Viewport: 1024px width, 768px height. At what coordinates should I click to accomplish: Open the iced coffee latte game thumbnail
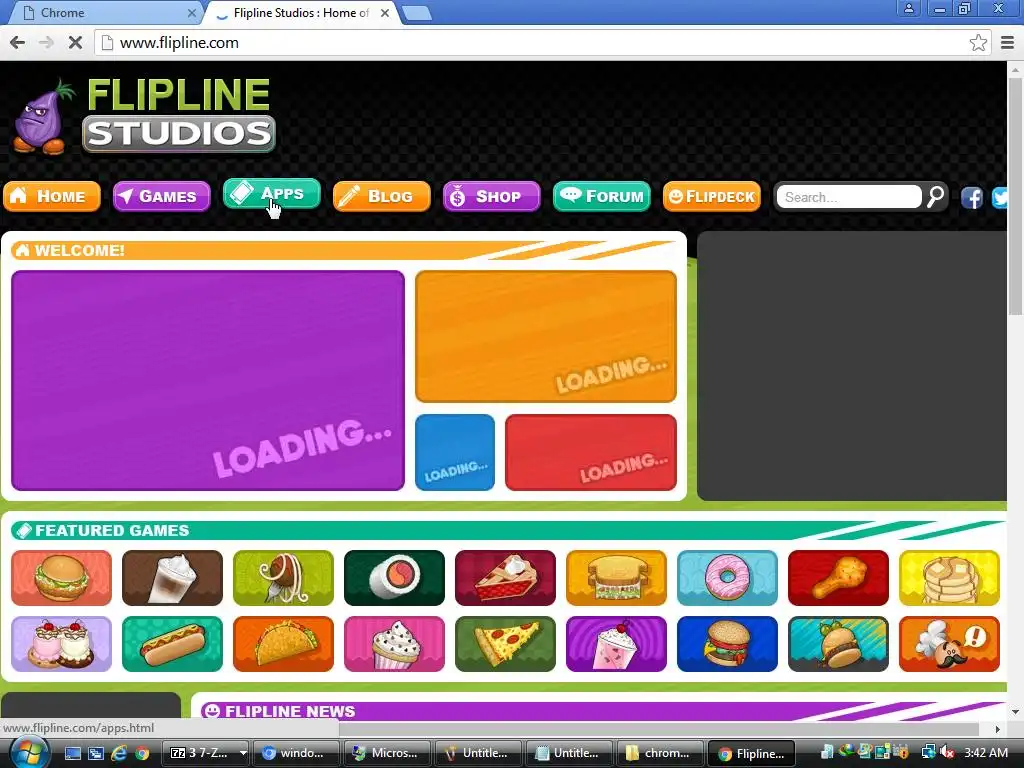click(172, 578)
